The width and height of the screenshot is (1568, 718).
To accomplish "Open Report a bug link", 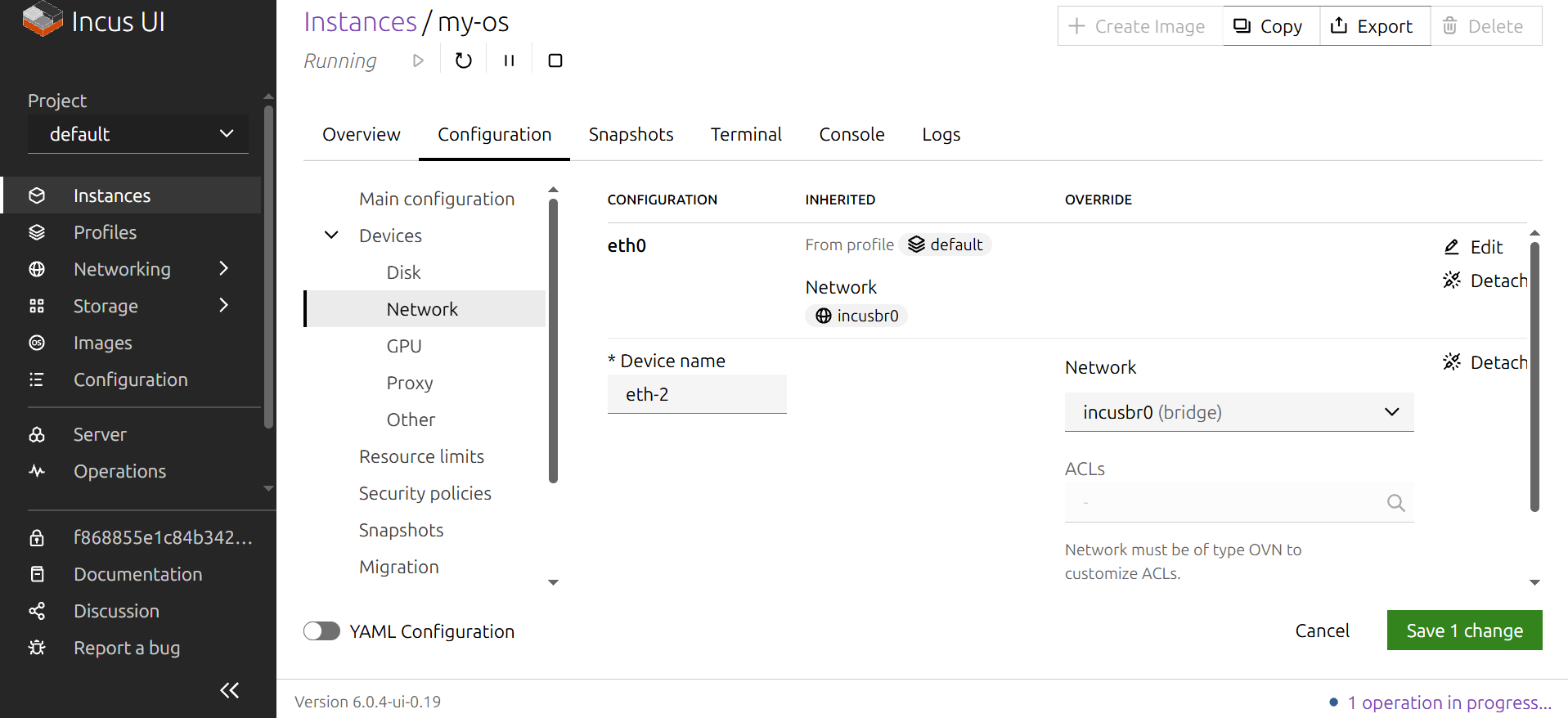I will [126, 648].
